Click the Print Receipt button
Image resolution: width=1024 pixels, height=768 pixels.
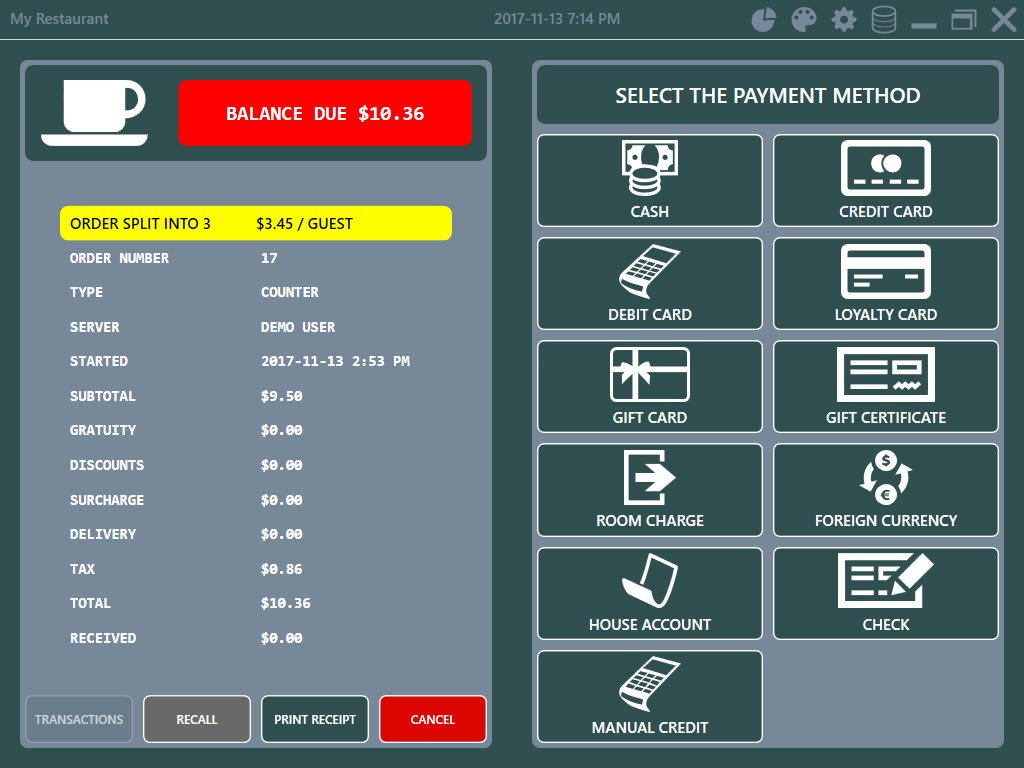(x=315, y=719)
